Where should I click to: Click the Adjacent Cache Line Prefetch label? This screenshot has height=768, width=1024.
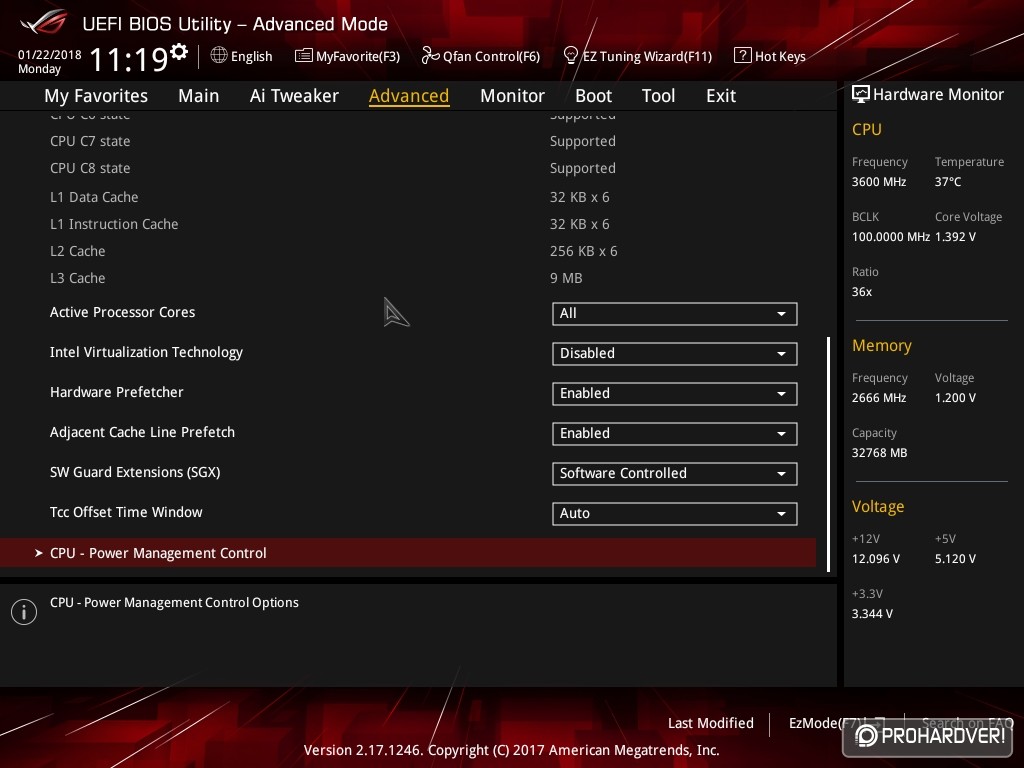pyautogui.click(x=142, y=432)
